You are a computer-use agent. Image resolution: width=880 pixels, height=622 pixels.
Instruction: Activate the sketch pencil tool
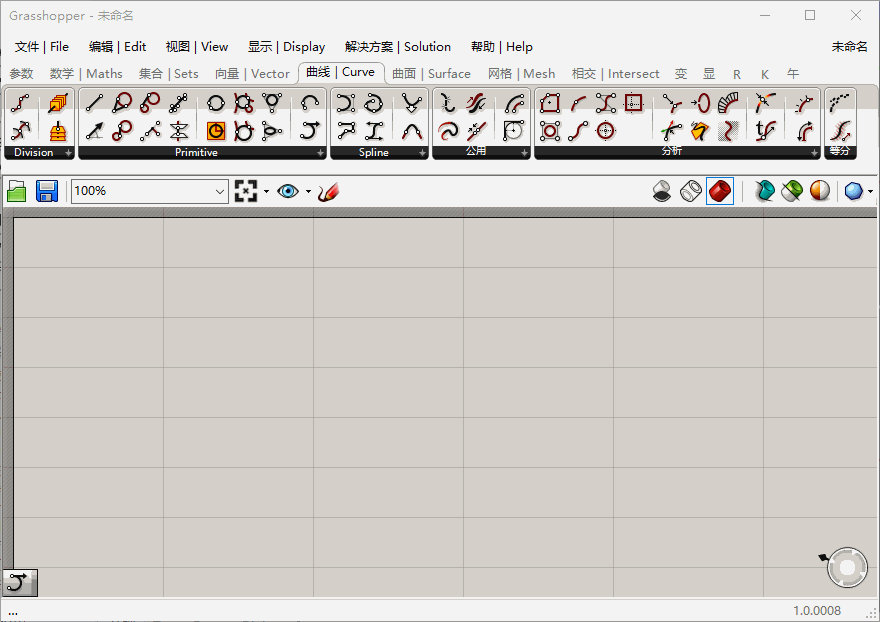click(x=328, y=191)
